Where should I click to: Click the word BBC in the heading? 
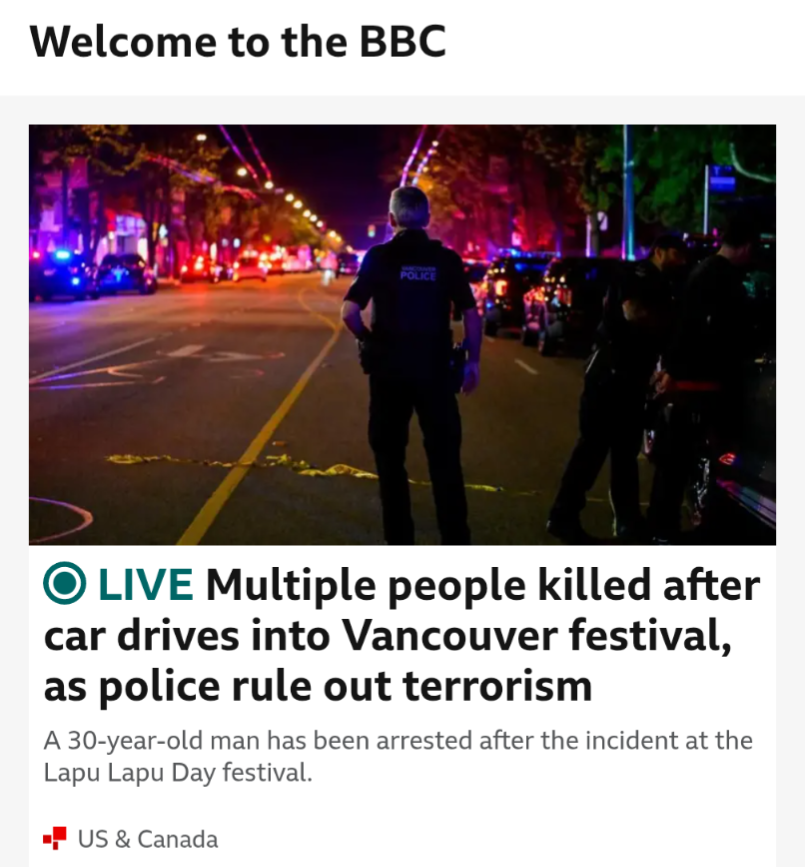[403, 41]
